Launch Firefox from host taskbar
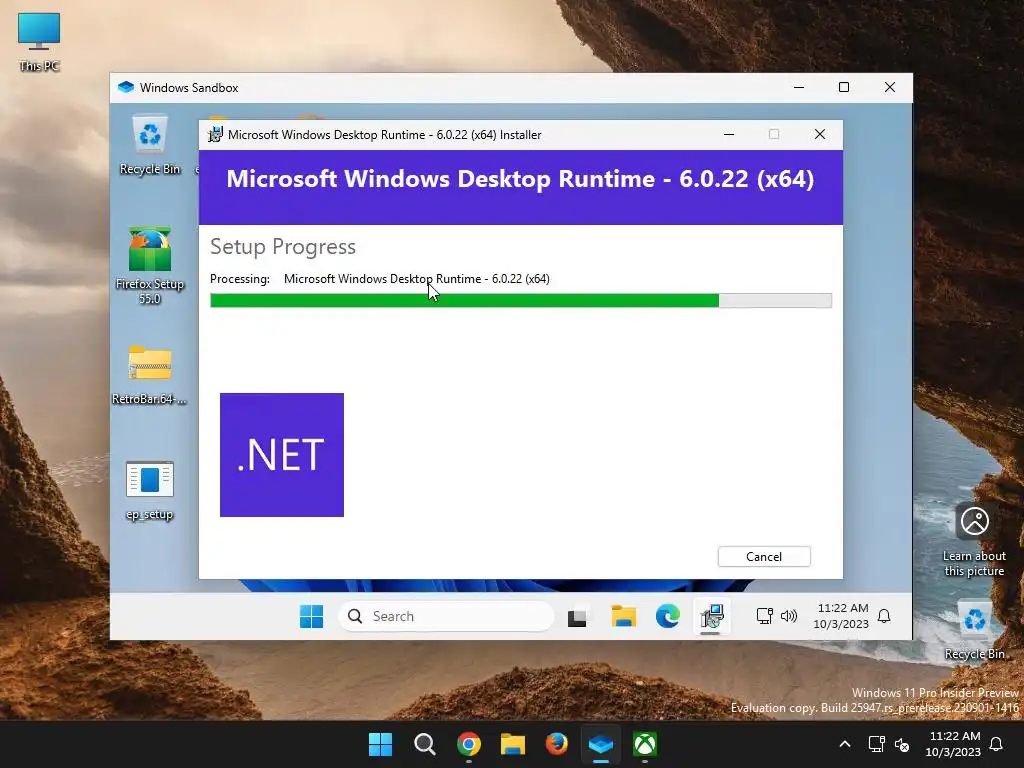Screen dimensions: 1024x768 point(556,744)
